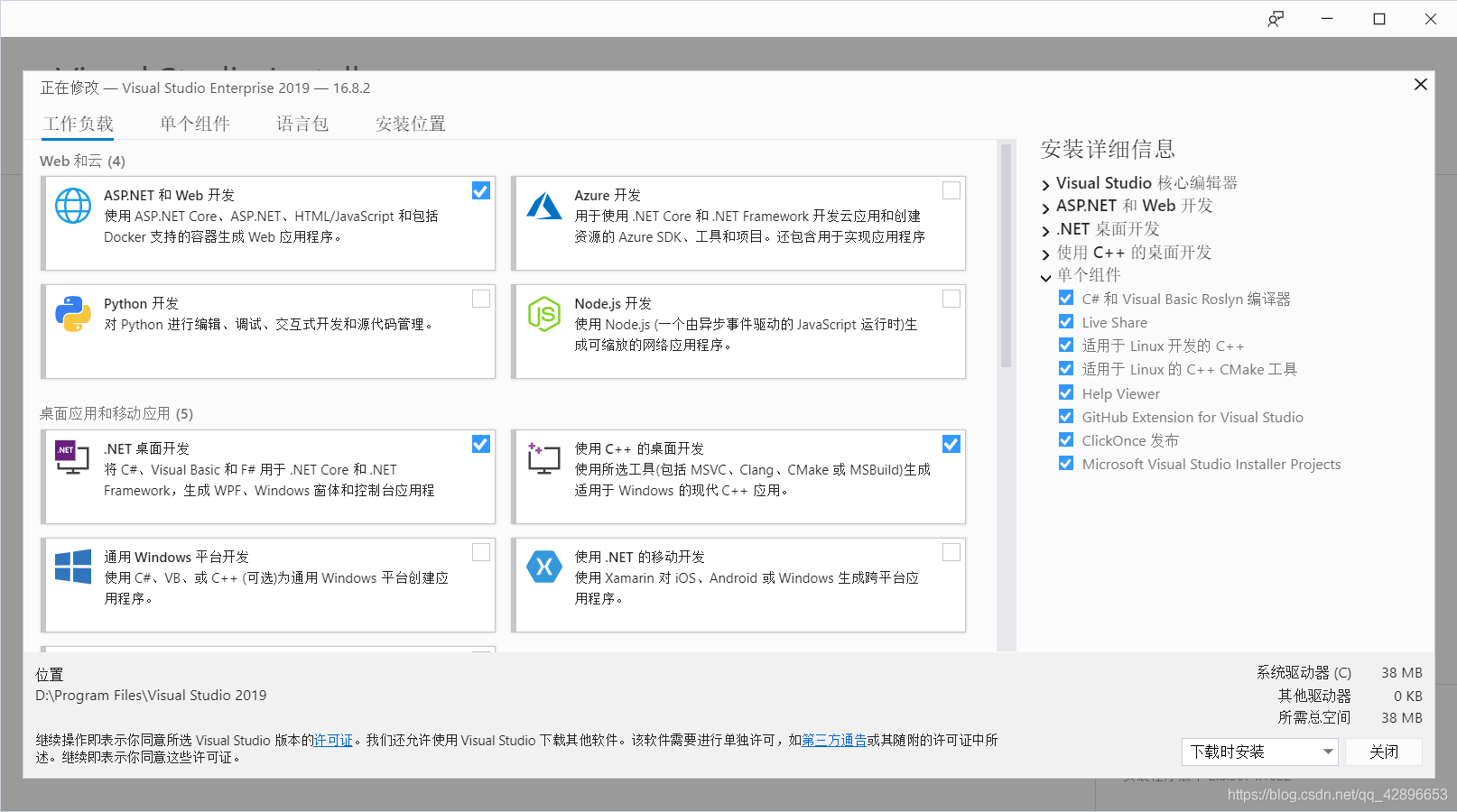The width and height of the screenshot is (1457, 812).
Task: Click the Web 和云 (4) section header
Action: pyautogui.click(x=82, y=161)
